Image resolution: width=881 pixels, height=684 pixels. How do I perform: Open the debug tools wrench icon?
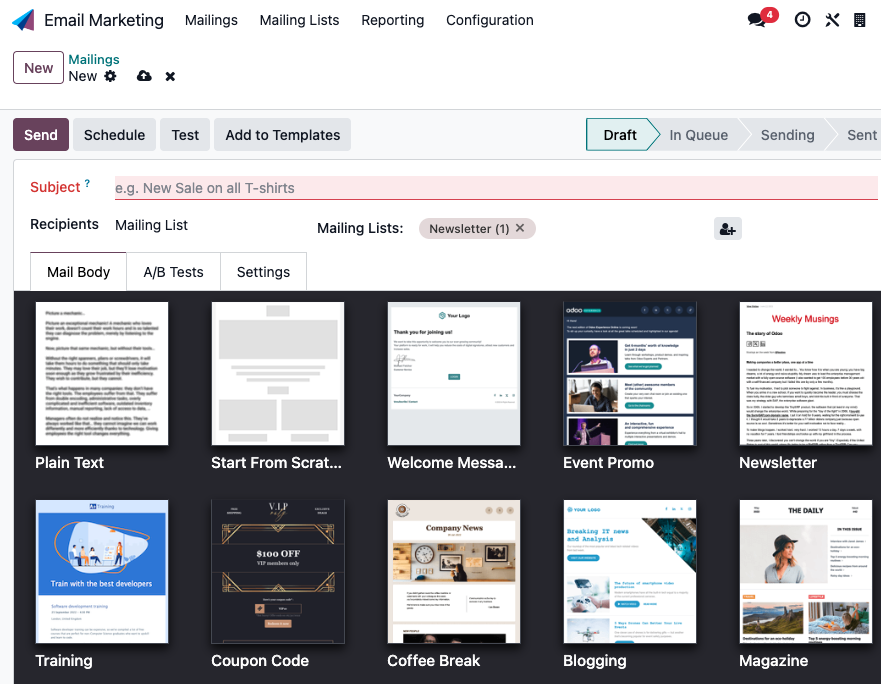click(x=831, y=20)
